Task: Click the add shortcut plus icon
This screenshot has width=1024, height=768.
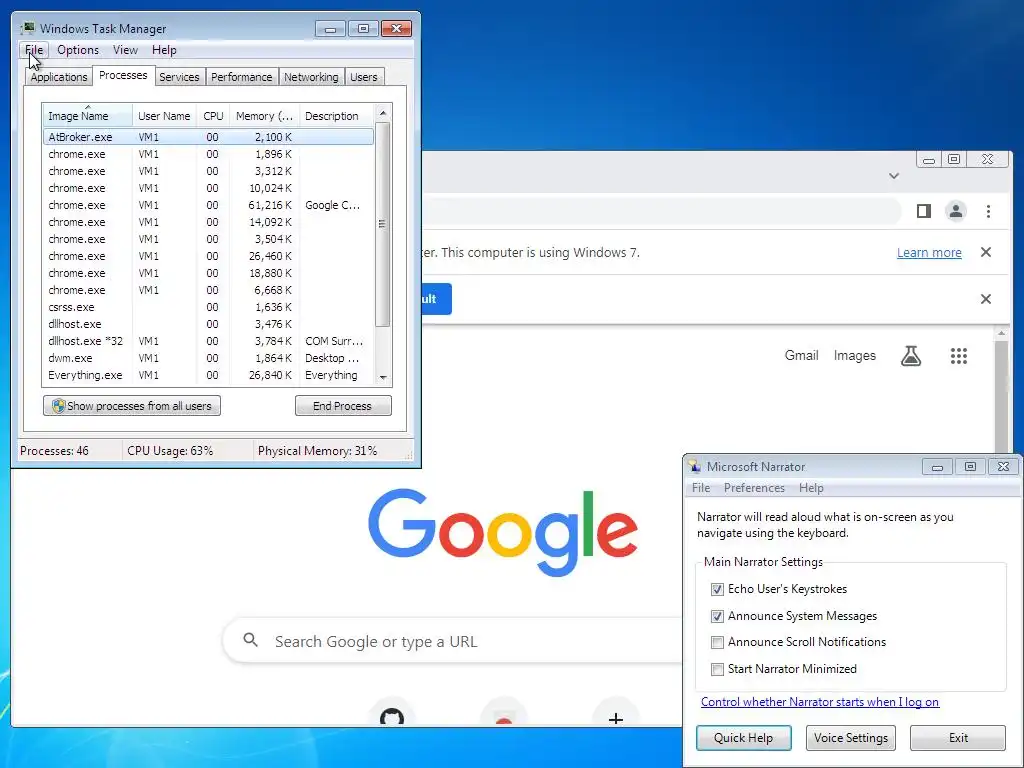Action: (x=615, y=718)
